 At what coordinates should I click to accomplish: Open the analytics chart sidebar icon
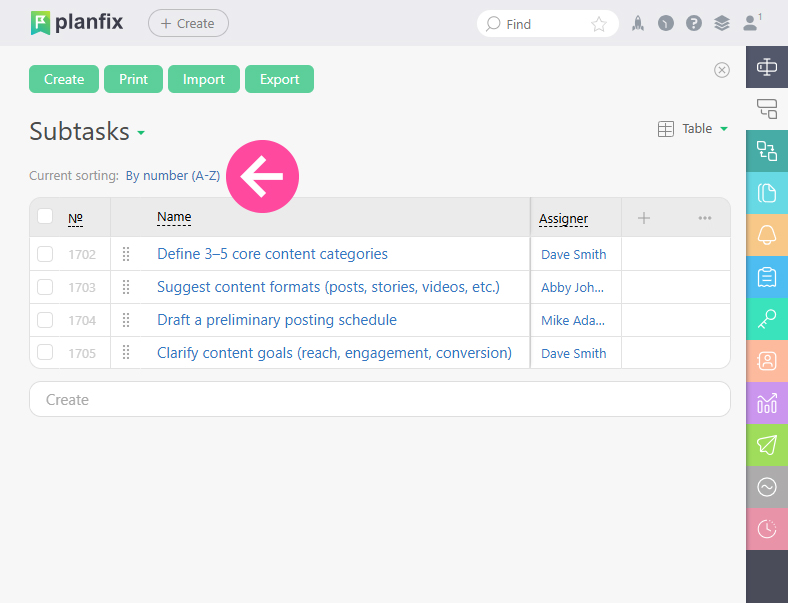[767, 403]
